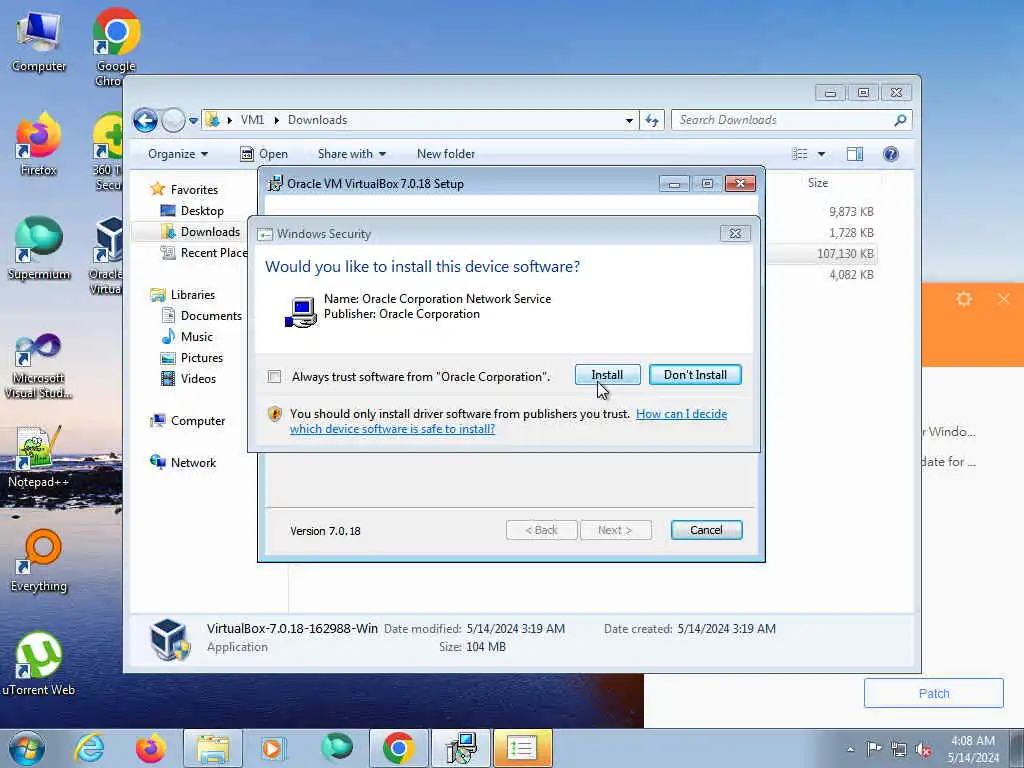
Task: Click Forward arrow in Explorer window
Action: click(x=173, y=120)
